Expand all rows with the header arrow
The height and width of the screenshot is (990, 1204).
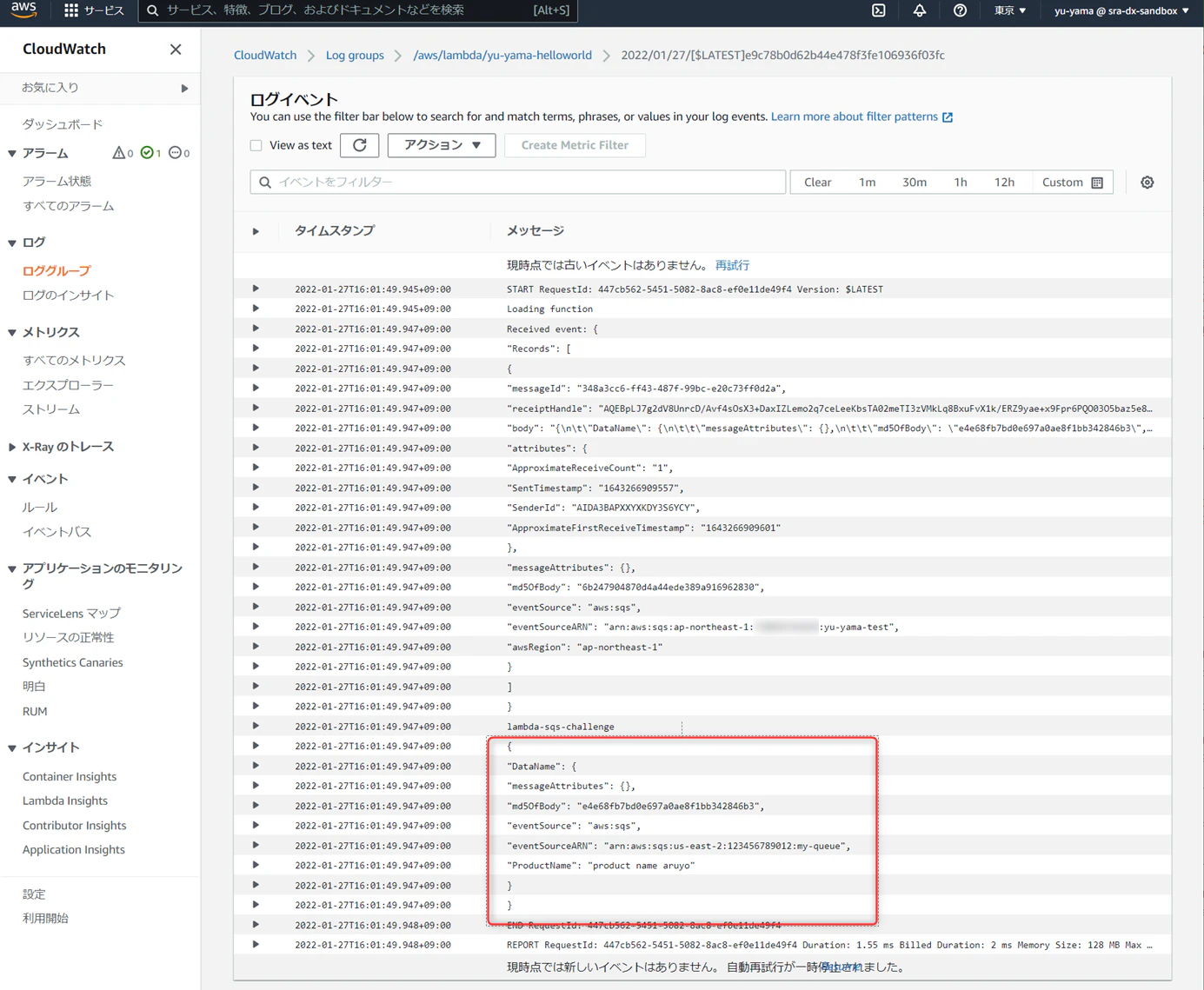tap(256, 231)
